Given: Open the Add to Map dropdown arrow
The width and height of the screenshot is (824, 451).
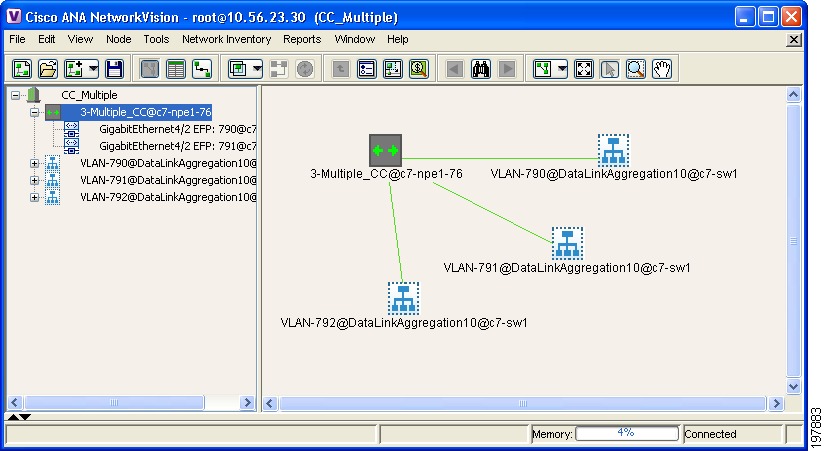Looking at the screenshot, I should (93, 69).
